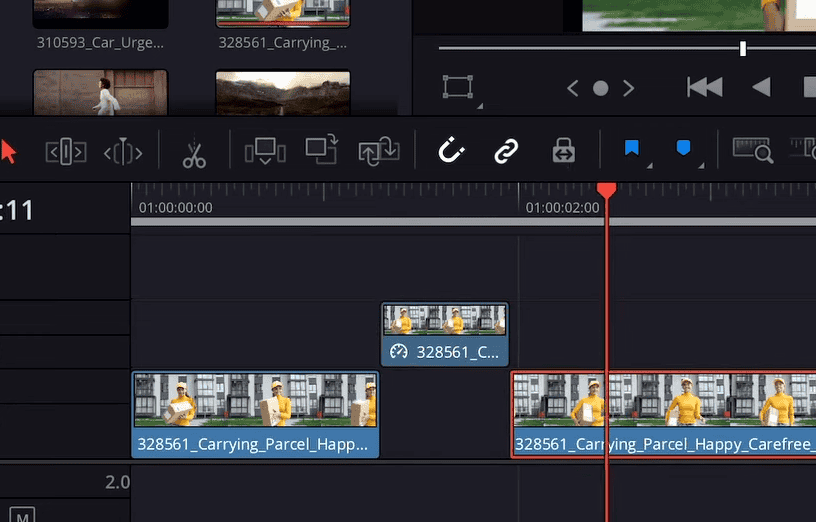Go to next keyframe arrow in viewer
Screen dimensions: 816x522
629,88
